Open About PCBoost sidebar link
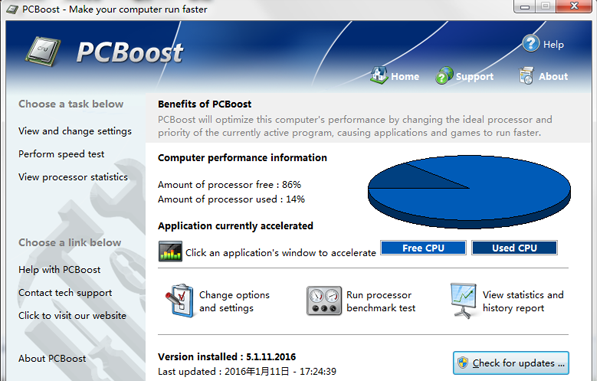The height and width of the screenshot is (381, 597). point(52,359)
